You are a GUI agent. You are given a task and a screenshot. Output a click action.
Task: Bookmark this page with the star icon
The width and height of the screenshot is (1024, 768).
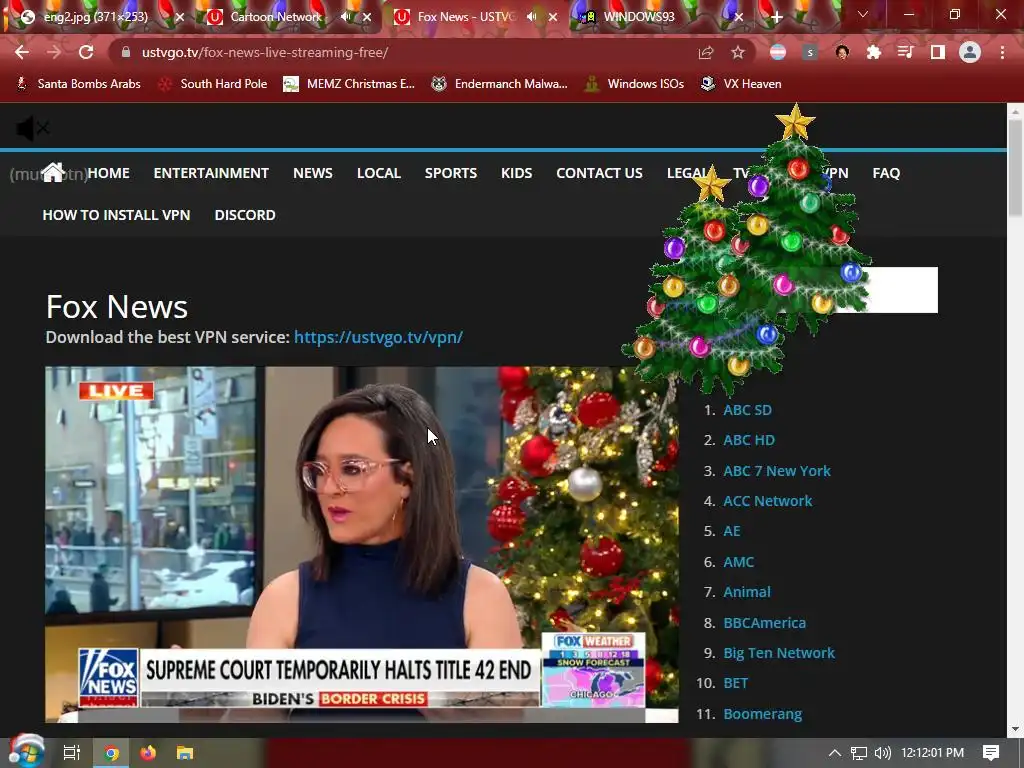click(x=737, y=52)
